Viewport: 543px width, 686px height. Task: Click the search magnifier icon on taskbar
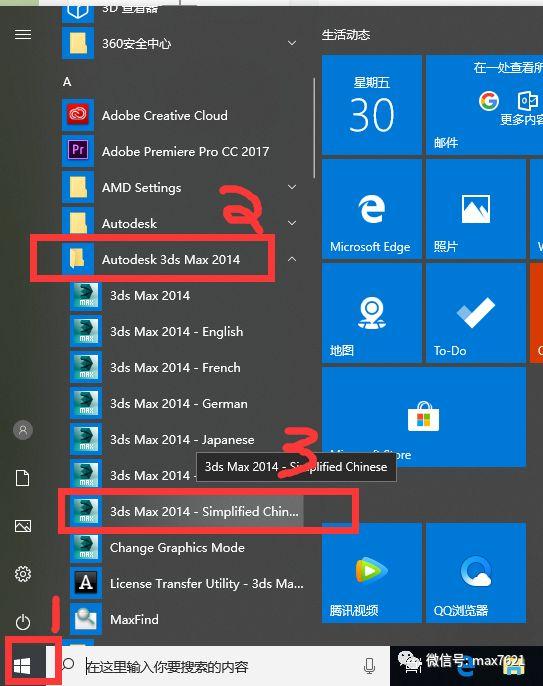coord(68,664)
